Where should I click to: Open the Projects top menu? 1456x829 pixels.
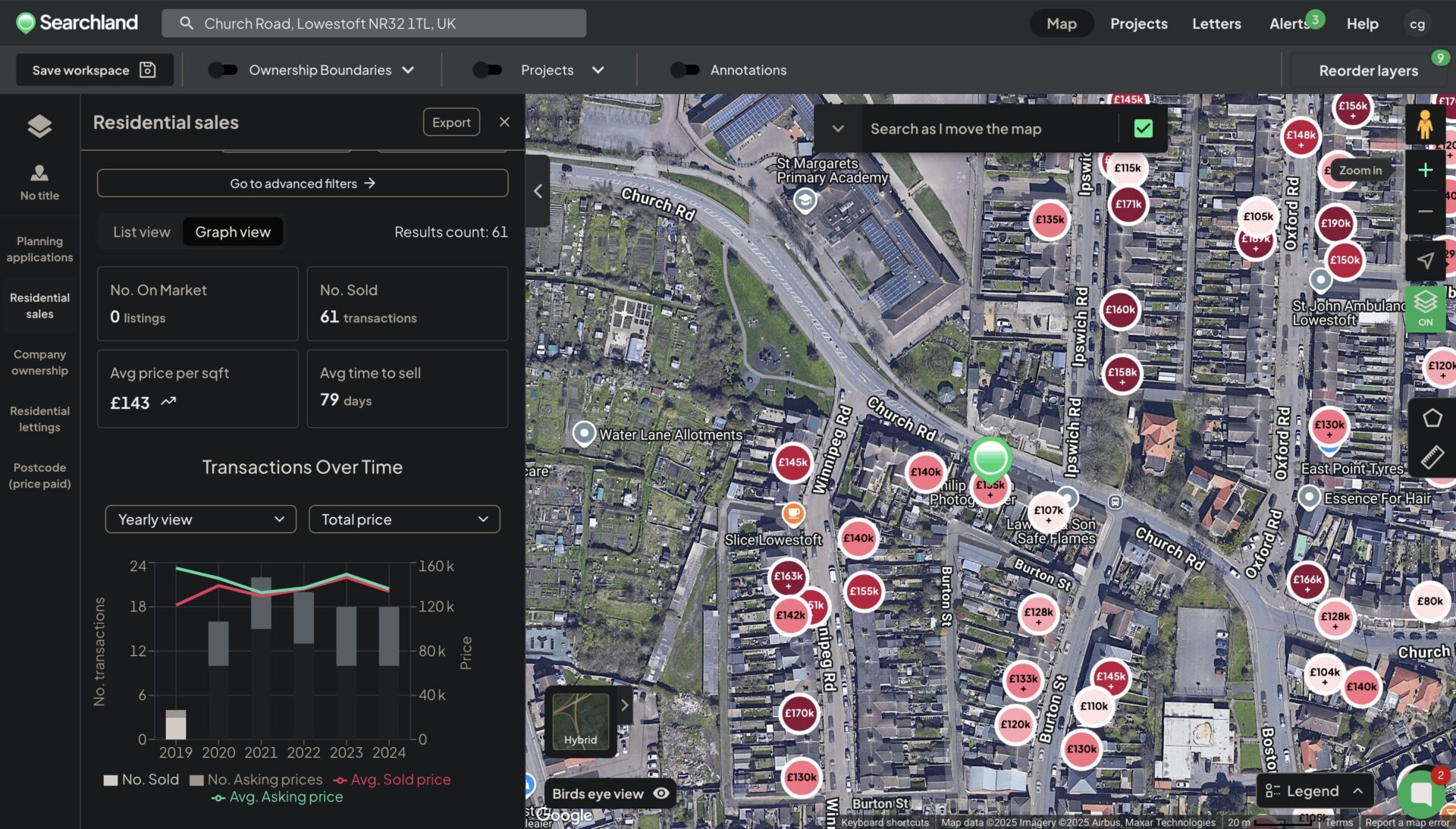(1138, 24)
